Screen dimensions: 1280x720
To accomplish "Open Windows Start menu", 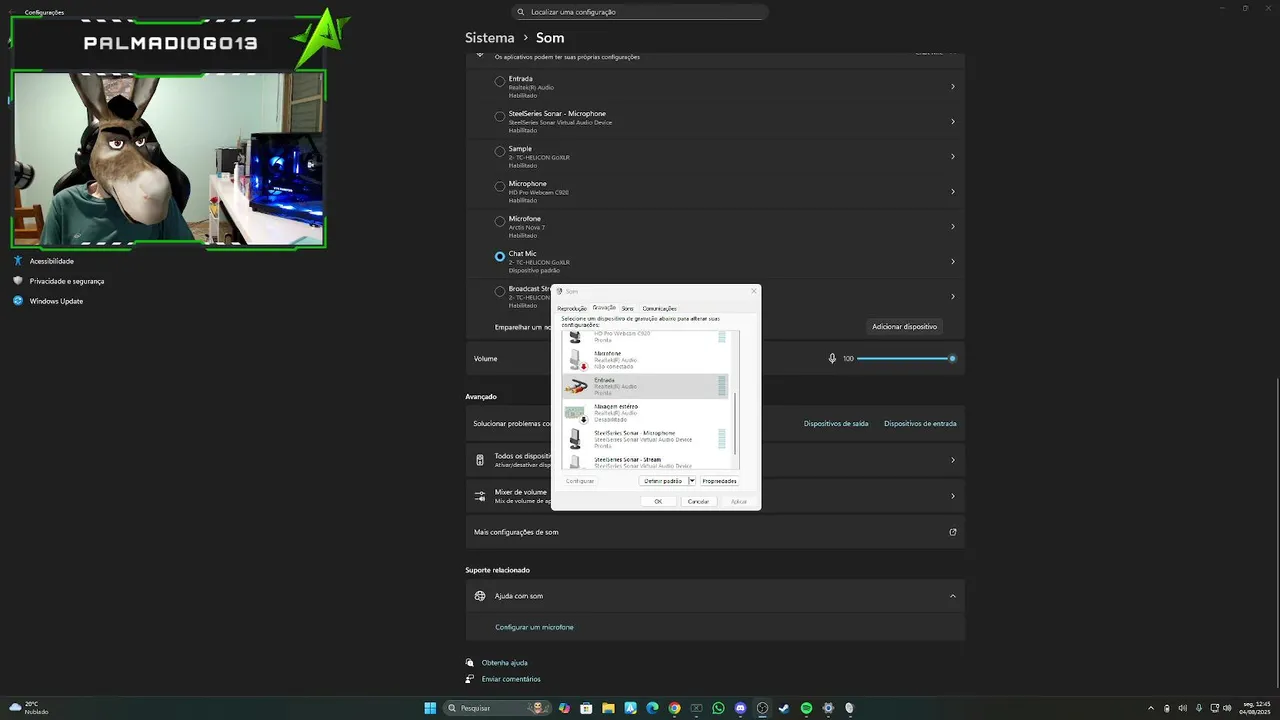I will 430,708.
